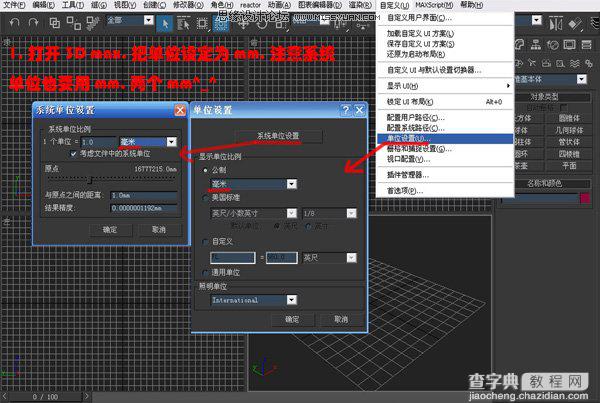Click the help question mark in 单位设置 dialog
The image size is (600, 403).
[346, 110]
